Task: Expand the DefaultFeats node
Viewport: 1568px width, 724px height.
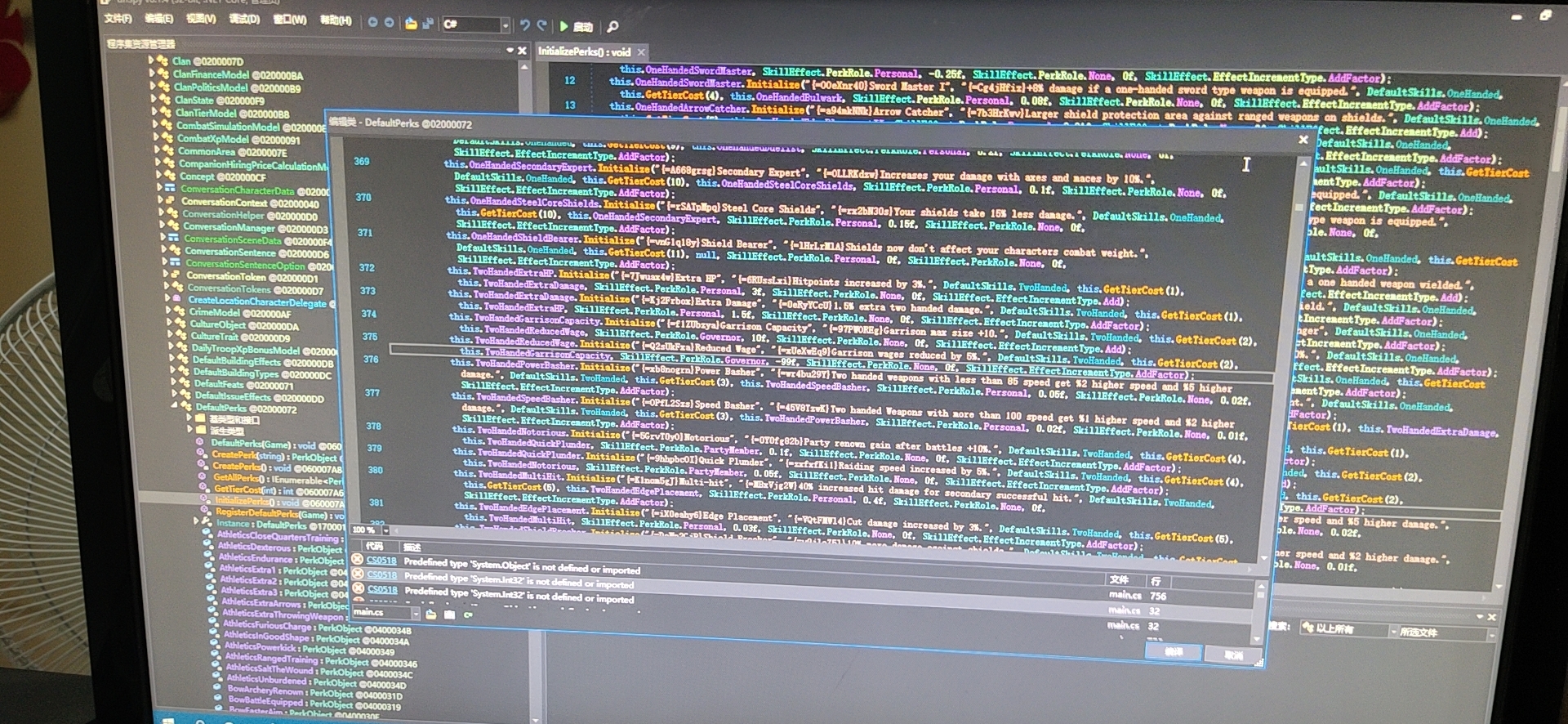Action: coord(172,382)
